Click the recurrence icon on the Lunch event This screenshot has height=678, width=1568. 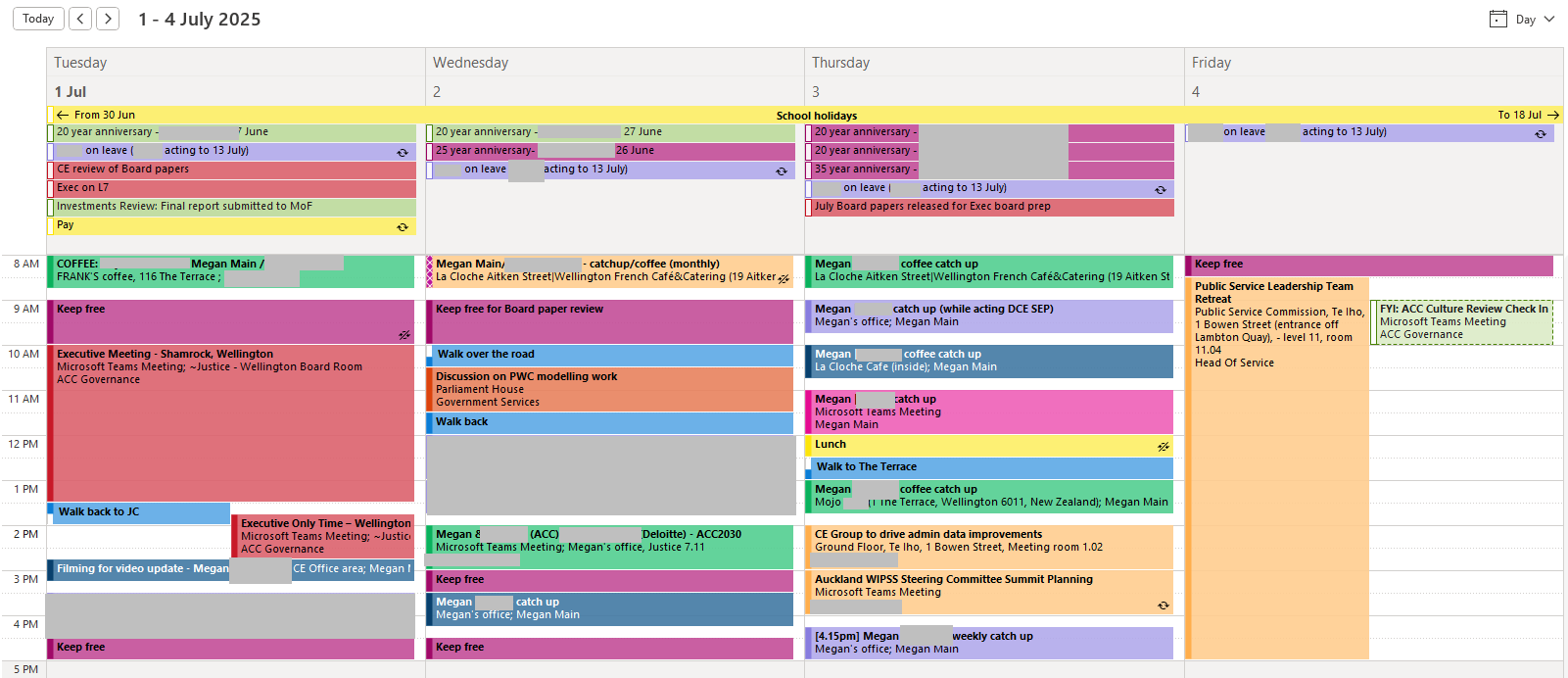click(1163, 446)
